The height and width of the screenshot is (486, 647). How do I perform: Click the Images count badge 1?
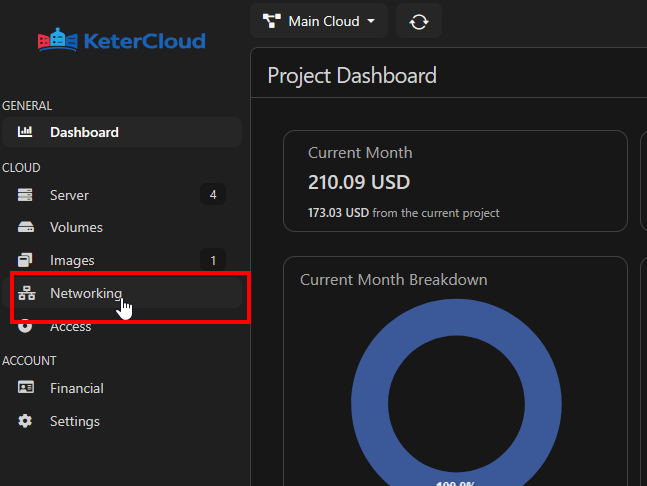(213, 260)
